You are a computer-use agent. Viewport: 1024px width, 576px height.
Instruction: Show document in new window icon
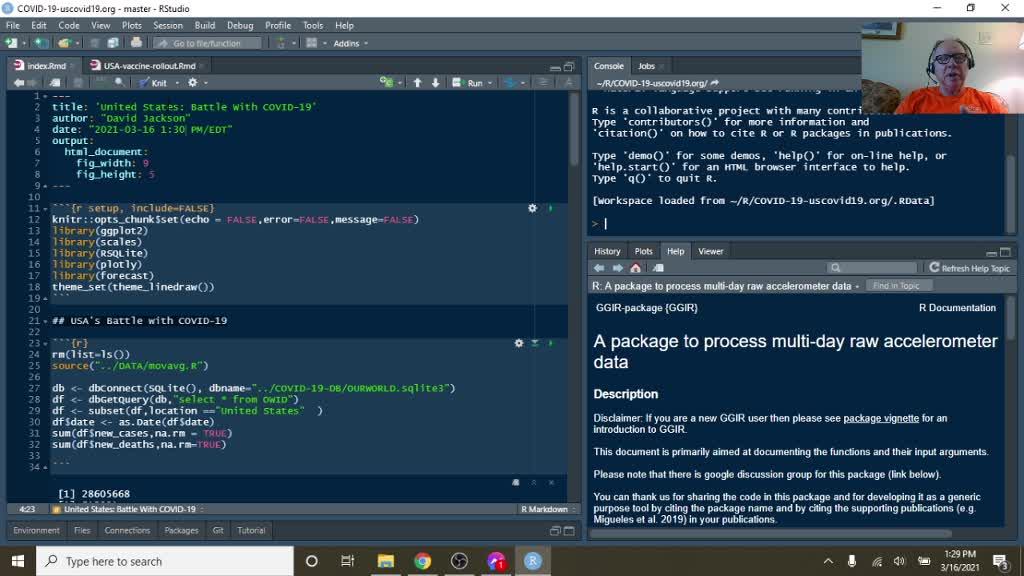pyautogui.click(x=56, y=83)
